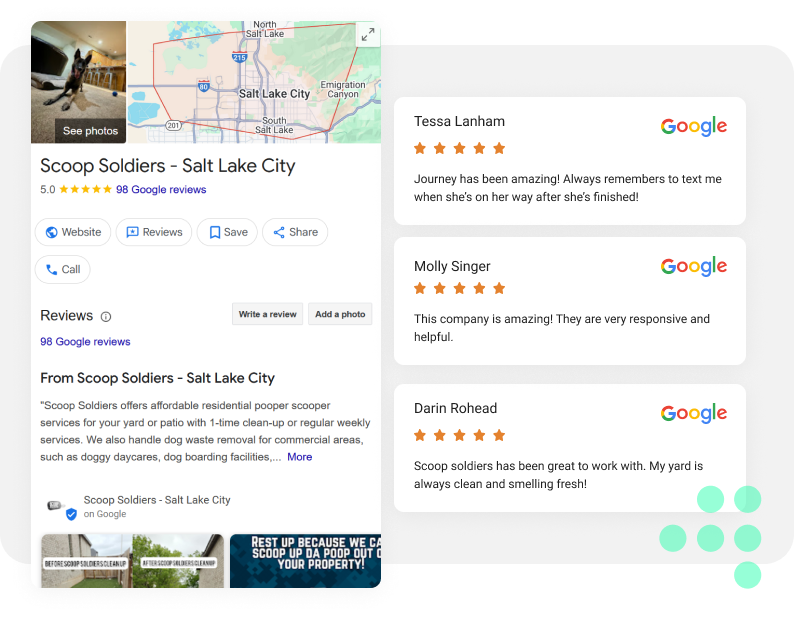Click Write a review button
Image resolution: width=794 pixels, height=617 pixels.
(x=267, y=314)
